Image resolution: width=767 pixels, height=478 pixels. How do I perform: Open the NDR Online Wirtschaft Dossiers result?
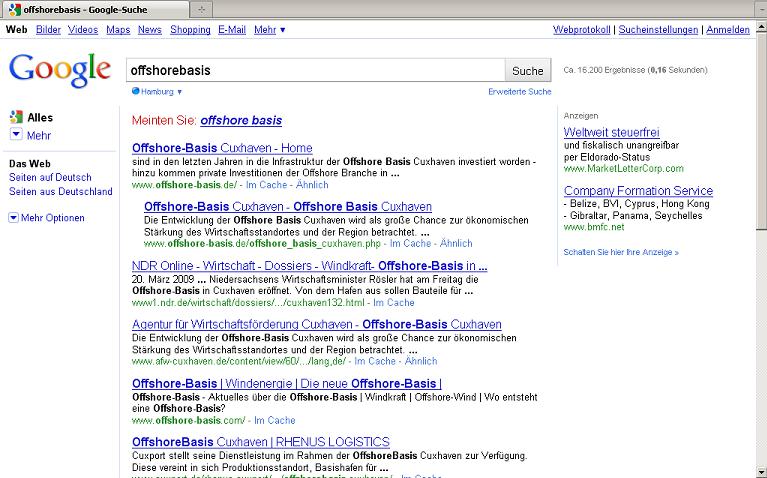[310, 266]
